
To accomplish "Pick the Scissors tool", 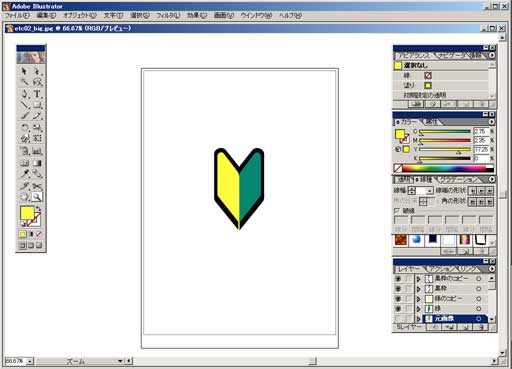I will [x=37, y=186].
